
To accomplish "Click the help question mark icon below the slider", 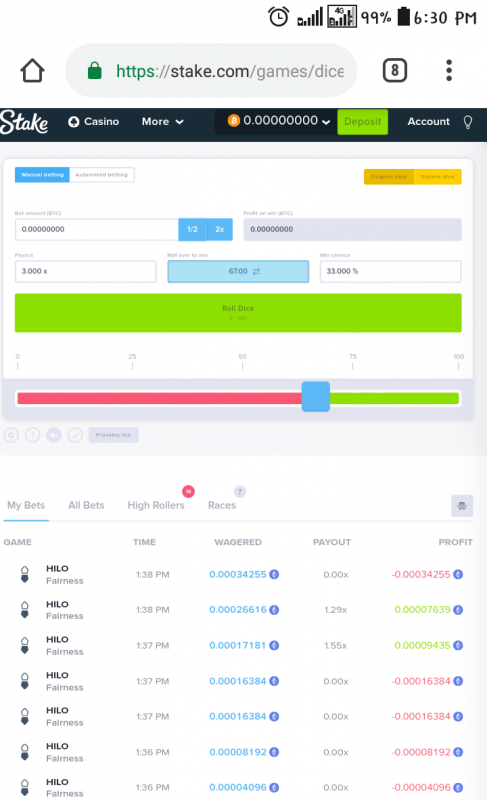I will [x=33, y=435].
